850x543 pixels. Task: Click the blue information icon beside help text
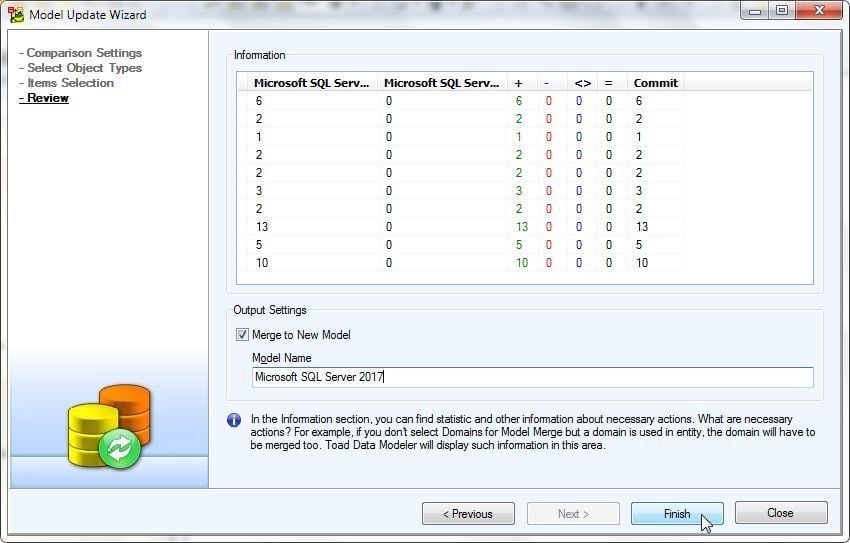coord(234,420)
